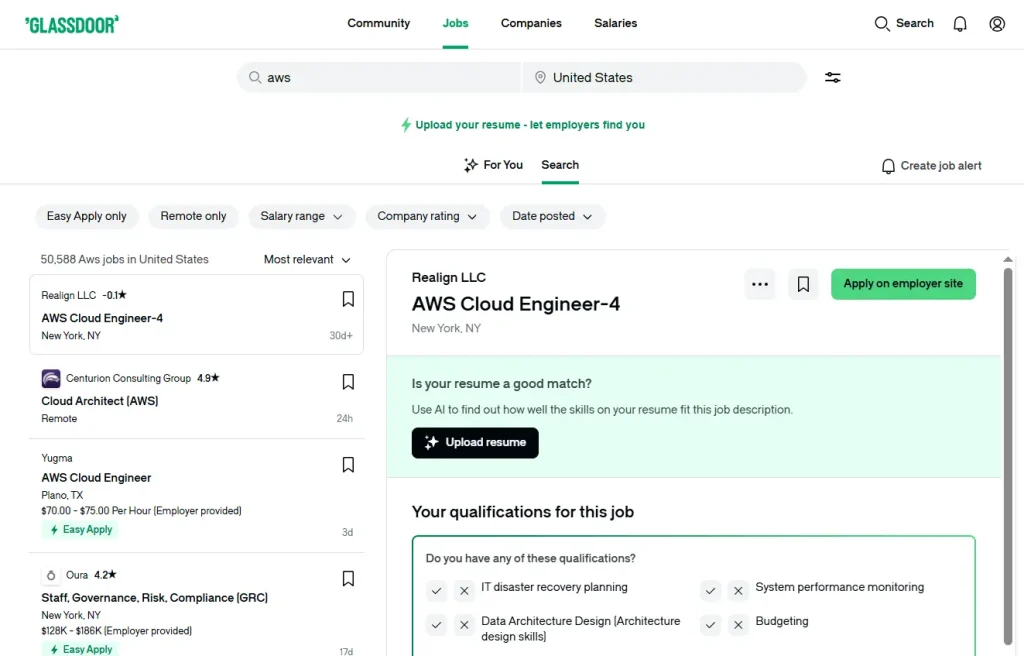
Task: Open the Cloud Architect (AWS) job listing
Action: [x=197, y=397]
